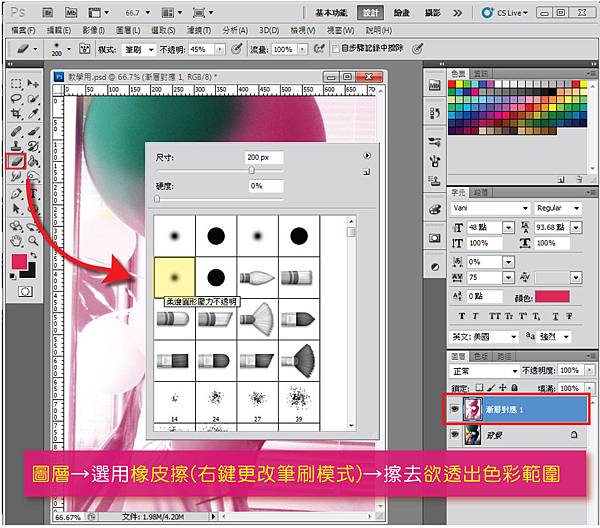Open the 視窗(W) menu
Screen dimensions: 600x528
341,30
